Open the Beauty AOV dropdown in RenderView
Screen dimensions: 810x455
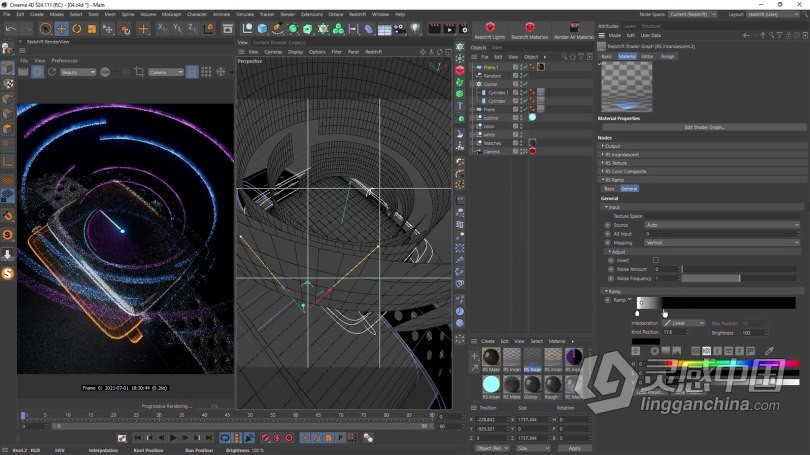click(77, 72)
